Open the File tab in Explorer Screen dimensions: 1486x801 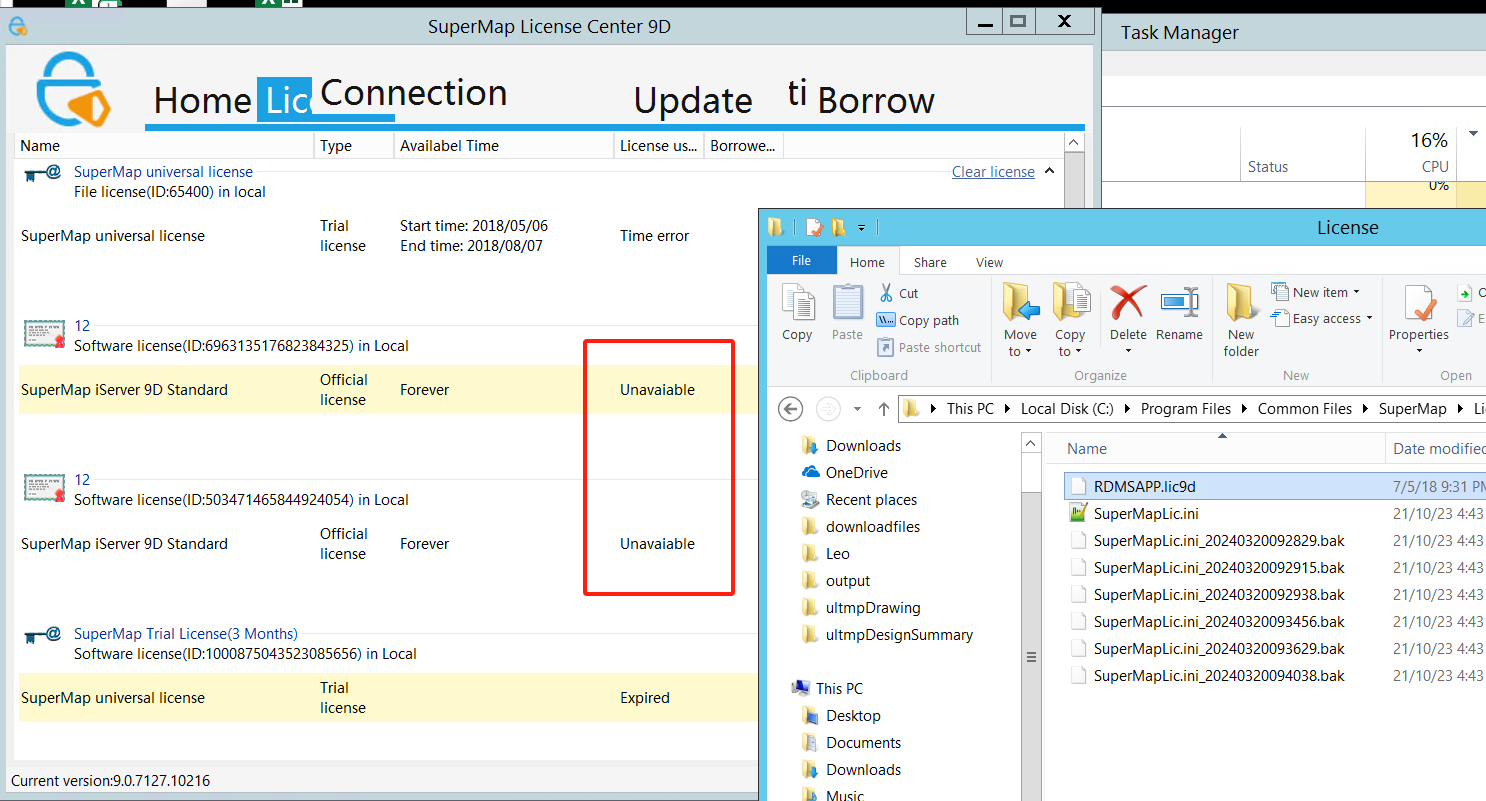[x=801, y=261]
